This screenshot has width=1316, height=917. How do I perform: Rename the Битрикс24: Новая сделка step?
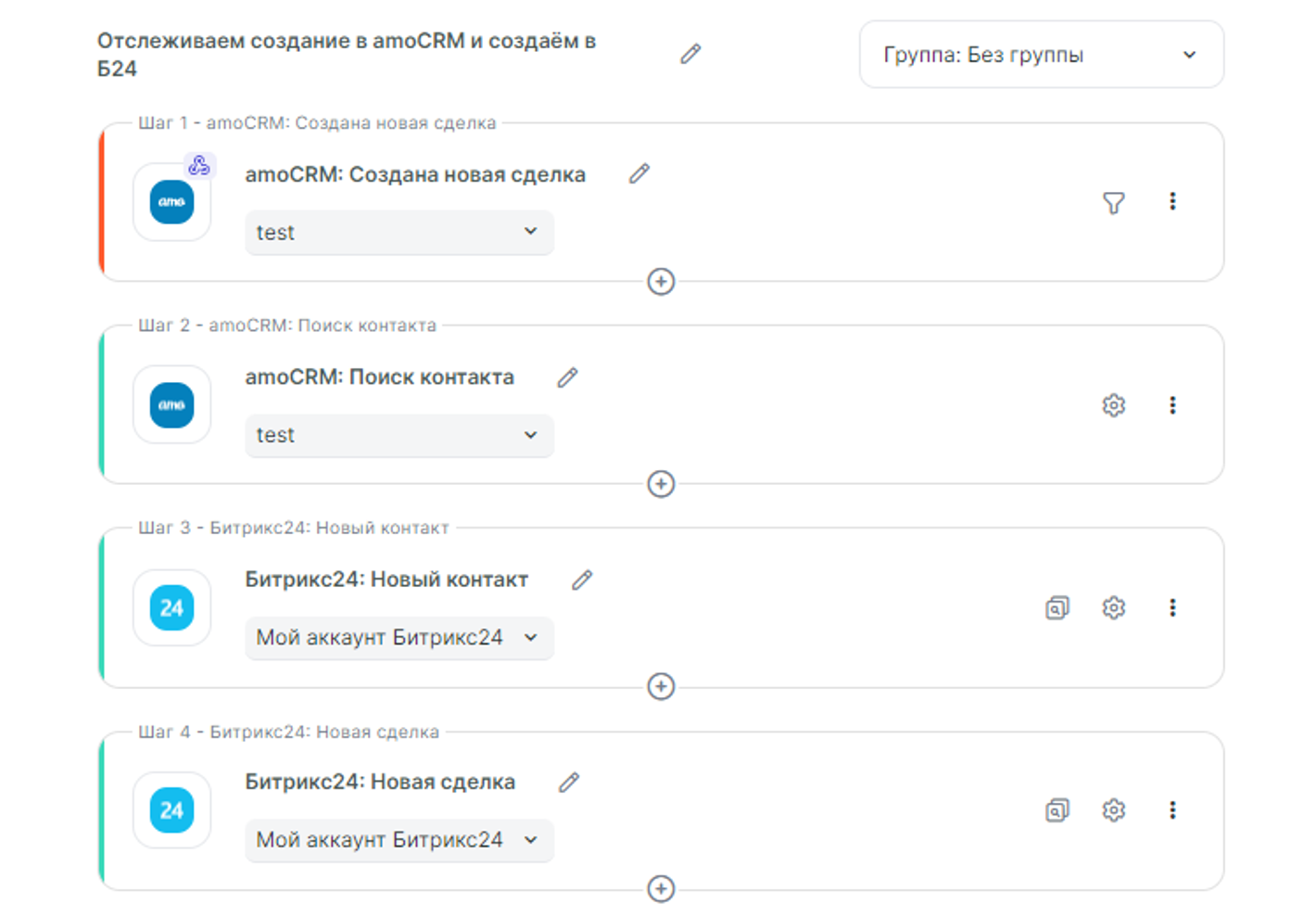(569, 783)
